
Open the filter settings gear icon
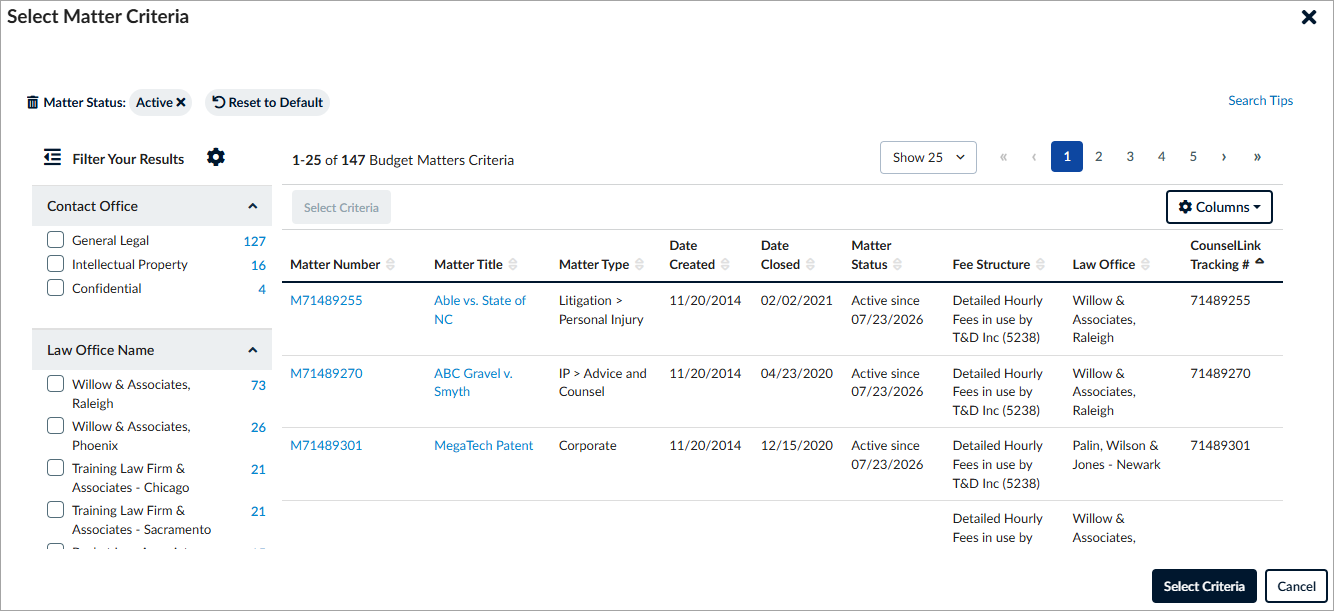click(x=216, y=157)
